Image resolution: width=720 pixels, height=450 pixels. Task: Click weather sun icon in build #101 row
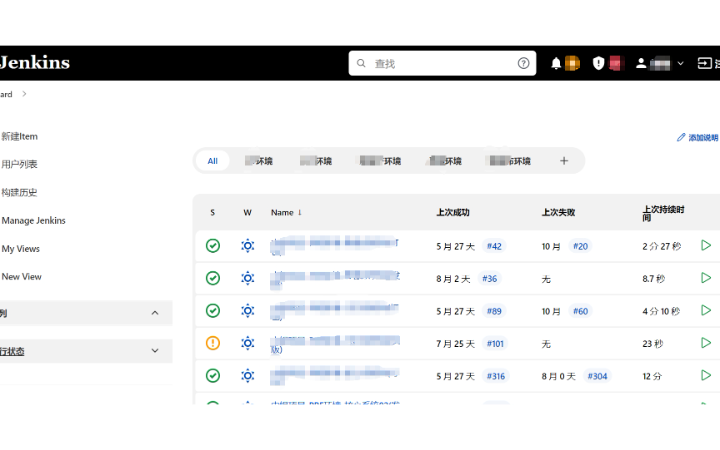248,343
